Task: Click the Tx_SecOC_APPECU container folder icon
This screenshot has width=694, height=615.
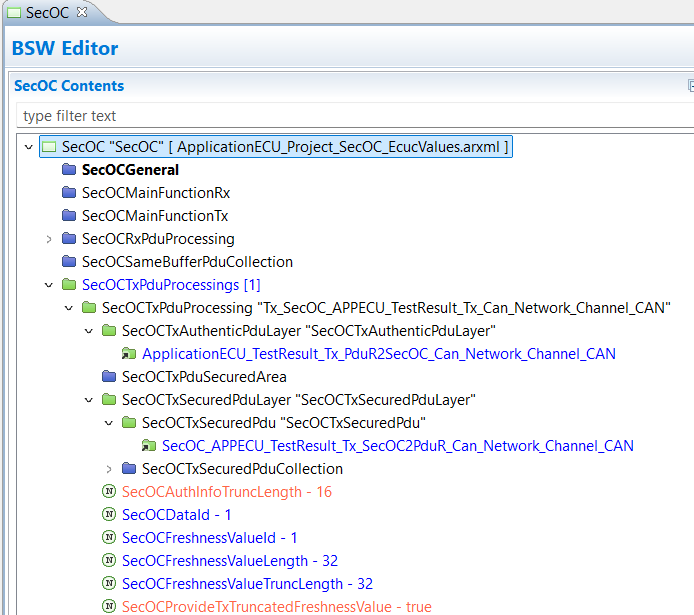Action: (89, 308)
